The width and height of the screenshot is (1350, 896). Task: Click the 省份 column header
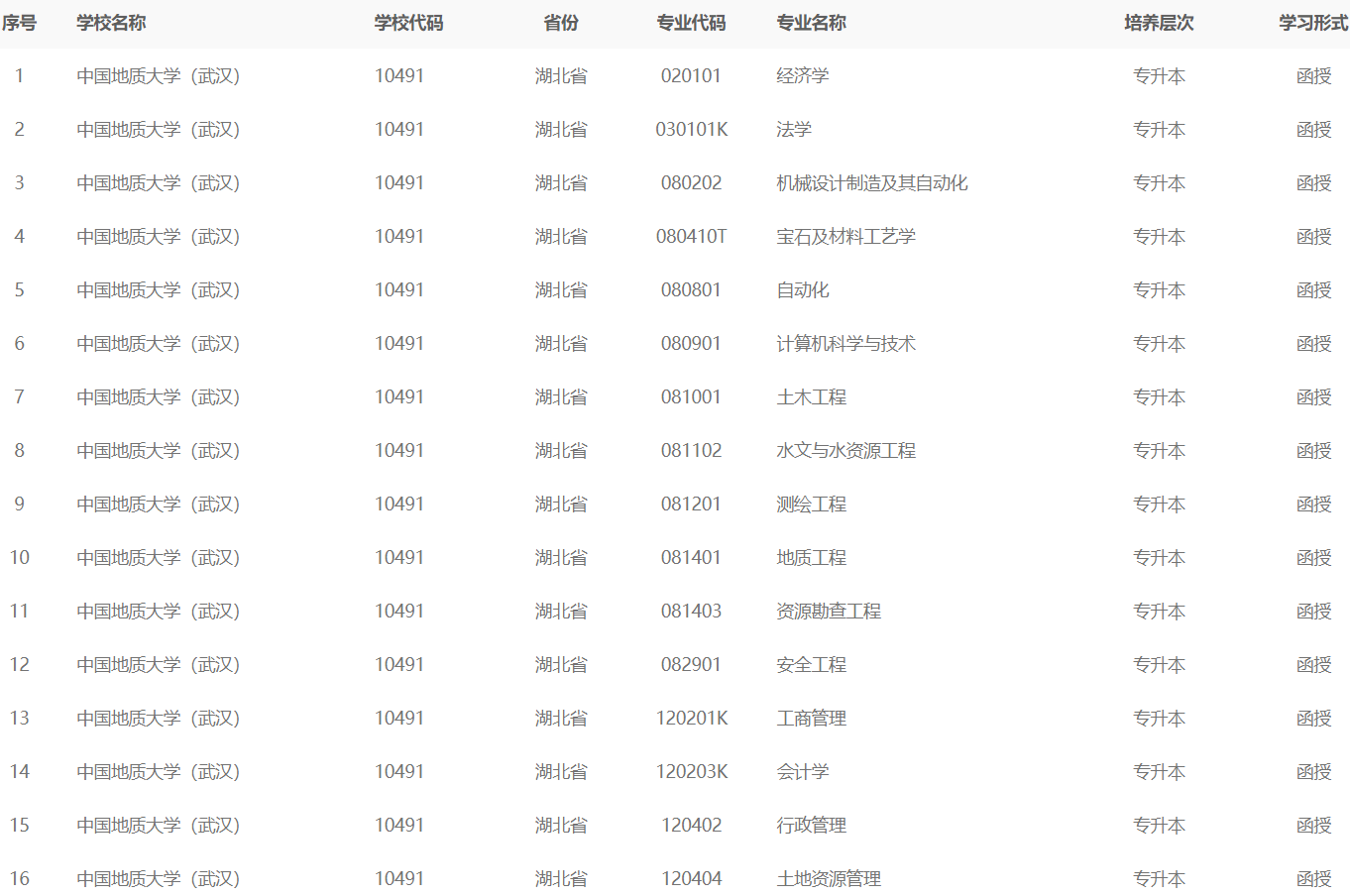pyautogui.click(x=561, y=23)
